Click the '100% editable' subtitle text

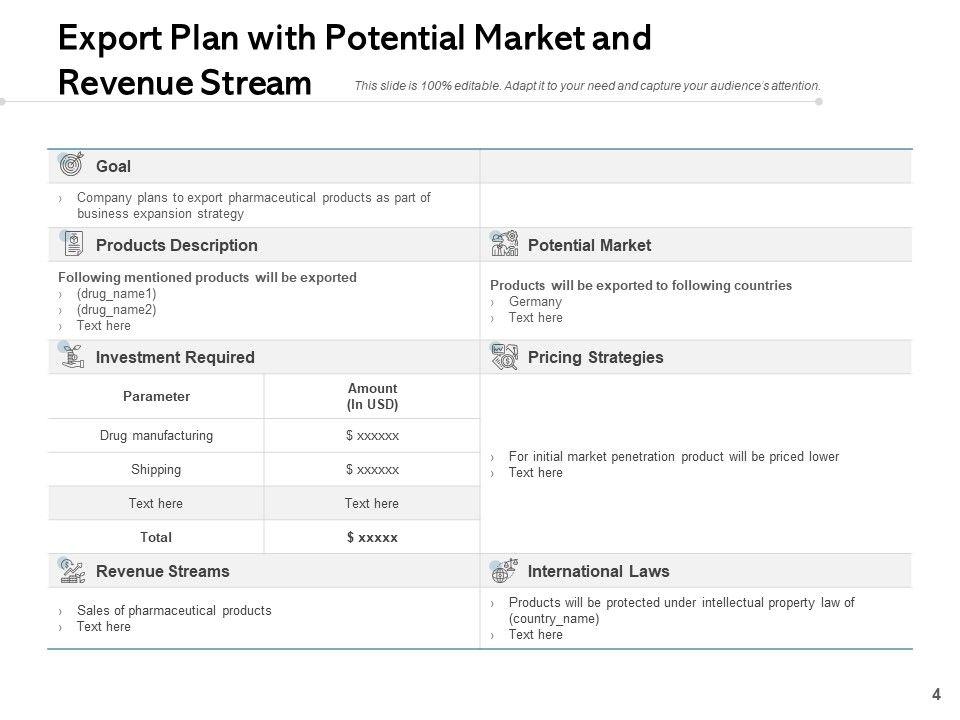[x=587, y=86]
